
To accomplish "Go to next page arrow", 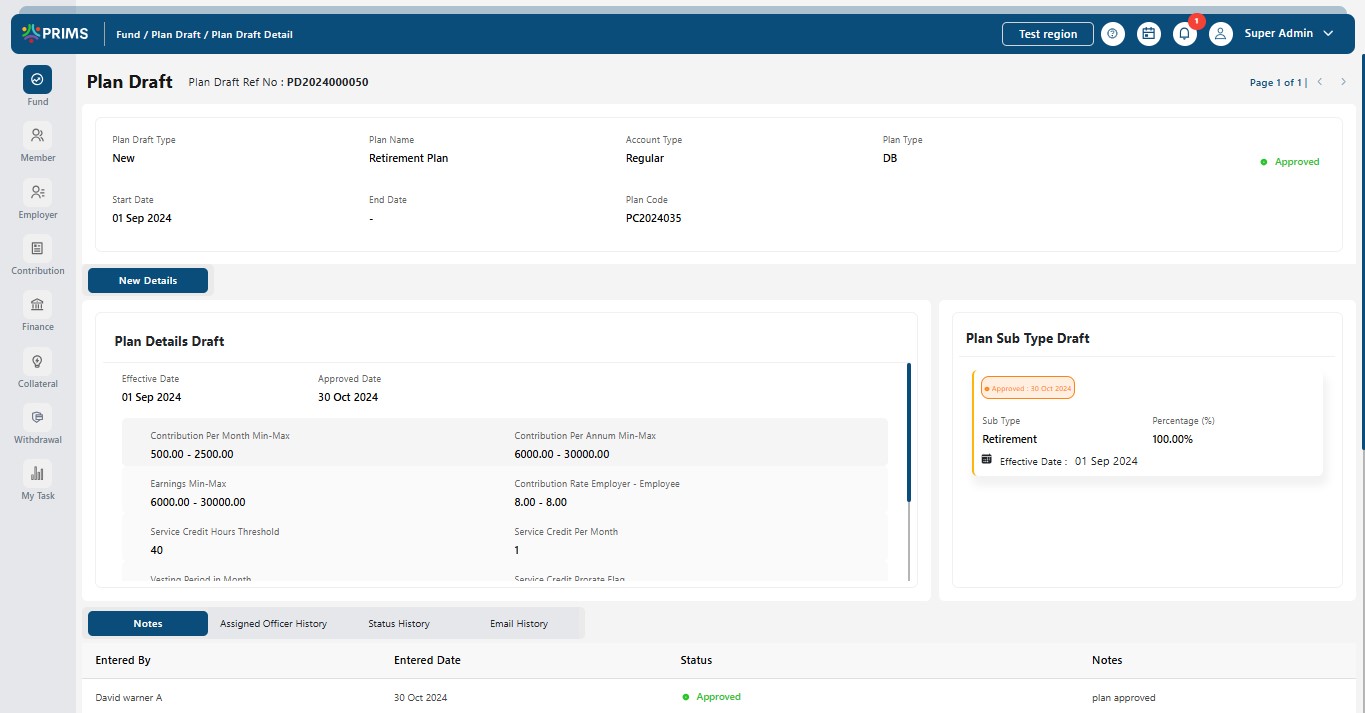I will 1343,82.
